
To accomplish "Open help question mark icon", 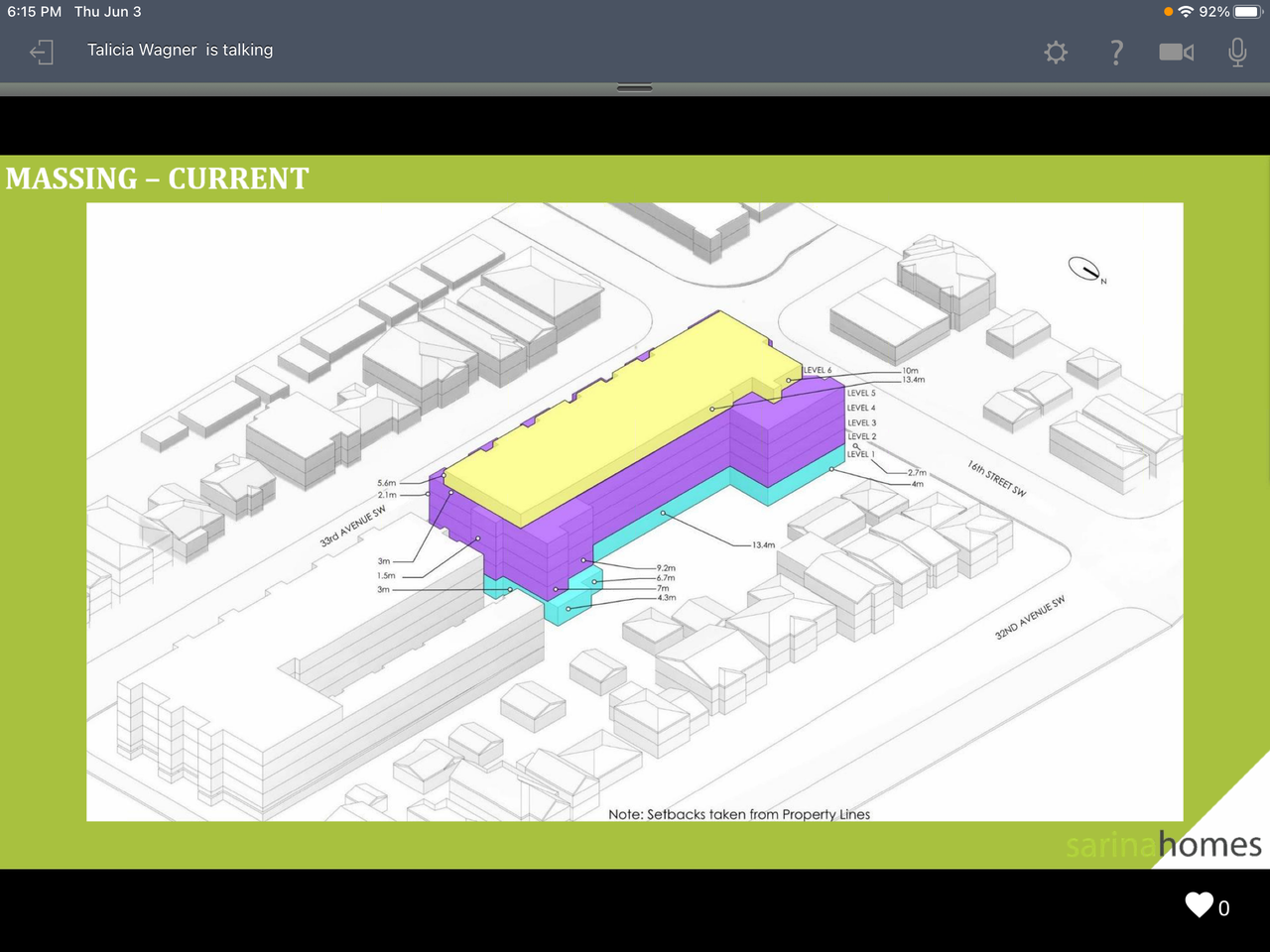I will 1116,52.
